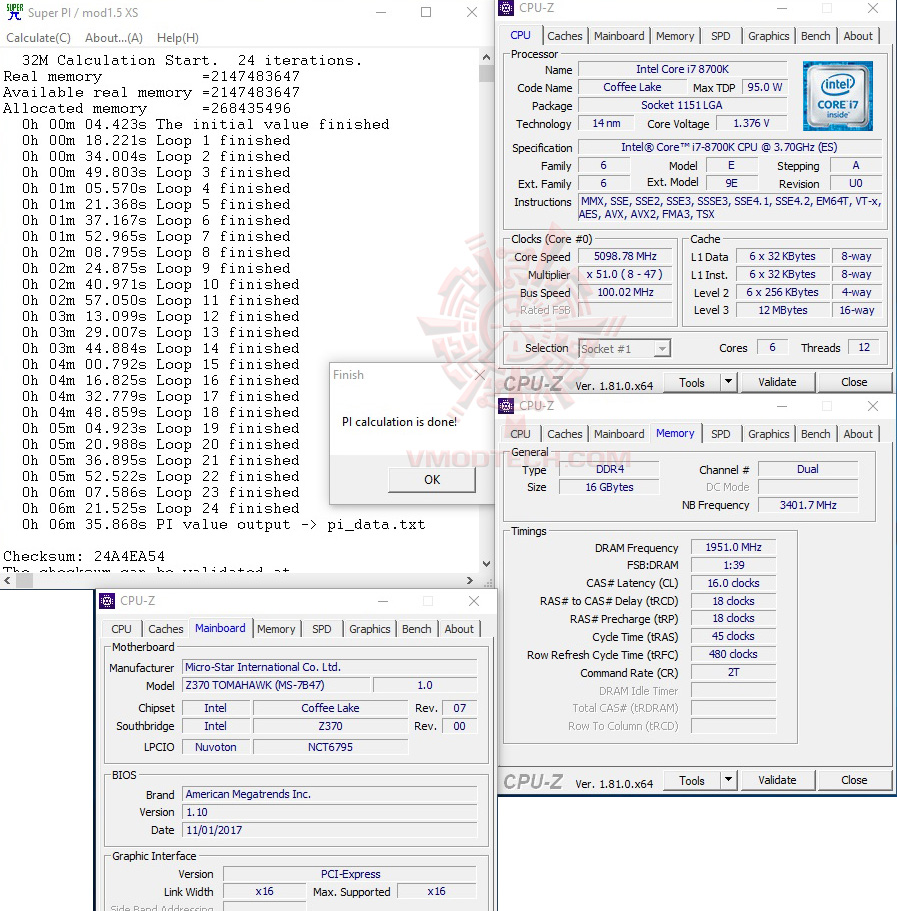Open SPD tab in Memory CPU-Z window
This screenshot has width=897, height=911.
[720, 433]
